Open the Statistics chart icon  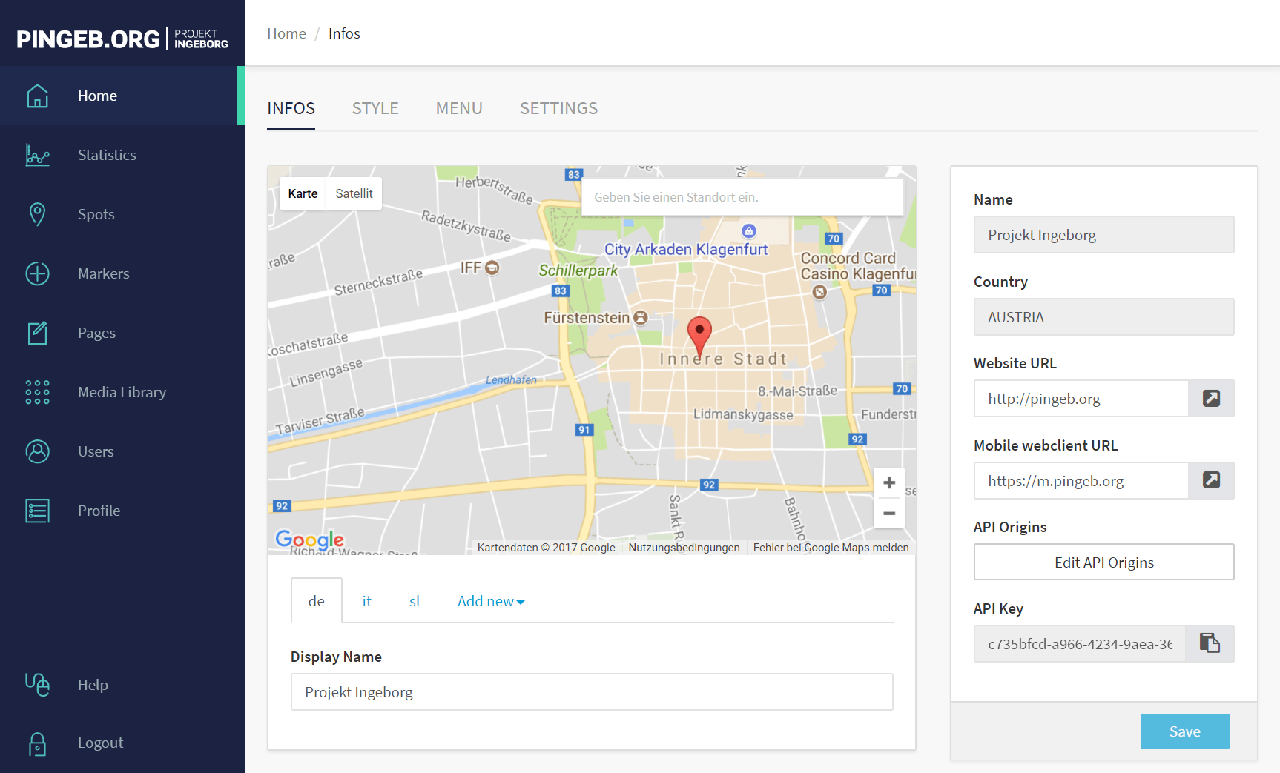[37, 155]
